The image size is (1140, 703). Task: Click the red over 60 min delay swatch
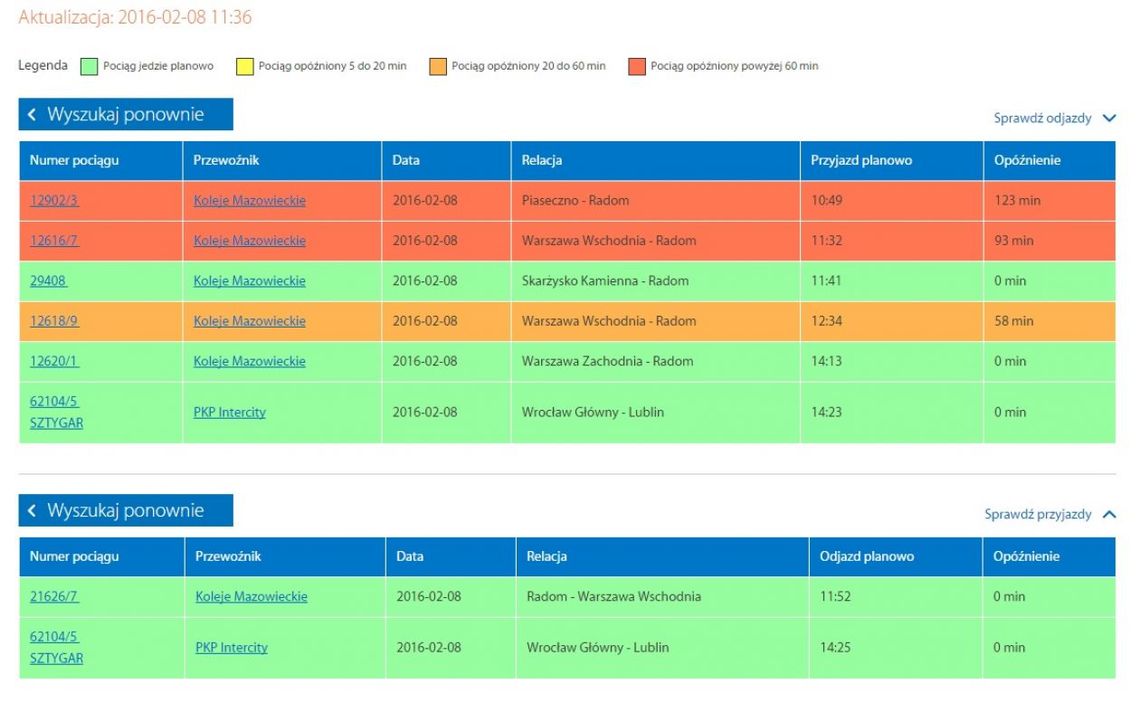coord(636,67)
